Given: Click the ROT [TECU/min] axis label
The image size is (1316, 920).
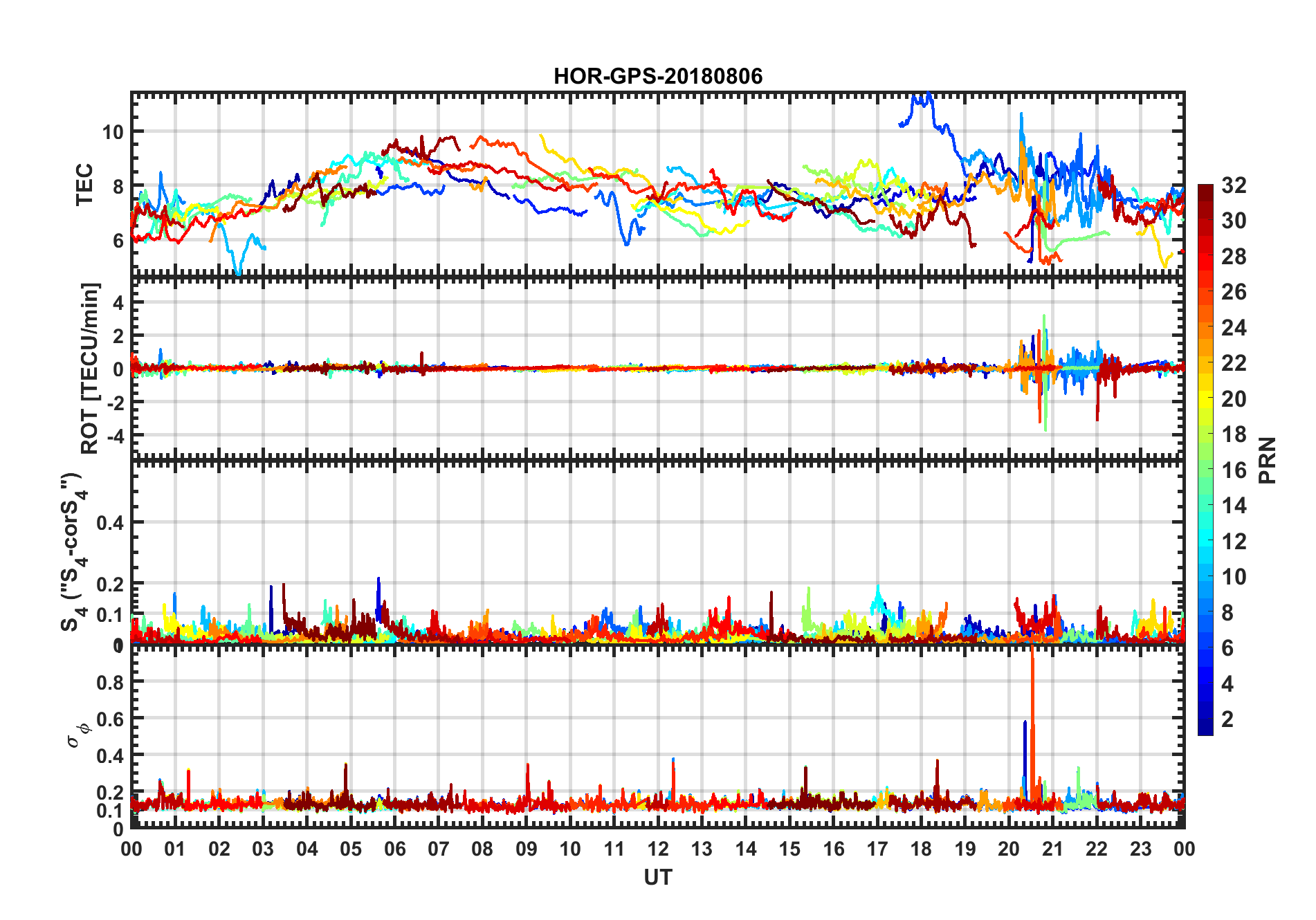Looking at the screenshot, I should pos(90,369).
